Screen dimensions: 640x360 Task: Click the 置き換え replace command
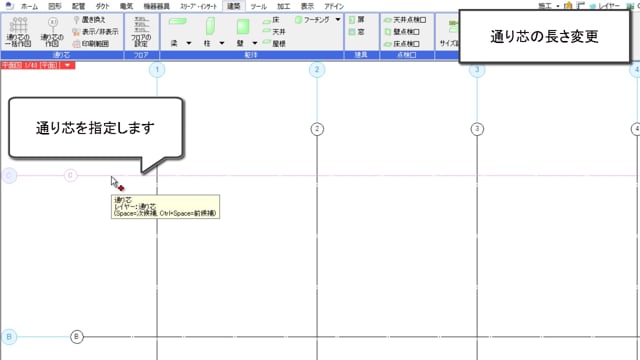point(89,20)
